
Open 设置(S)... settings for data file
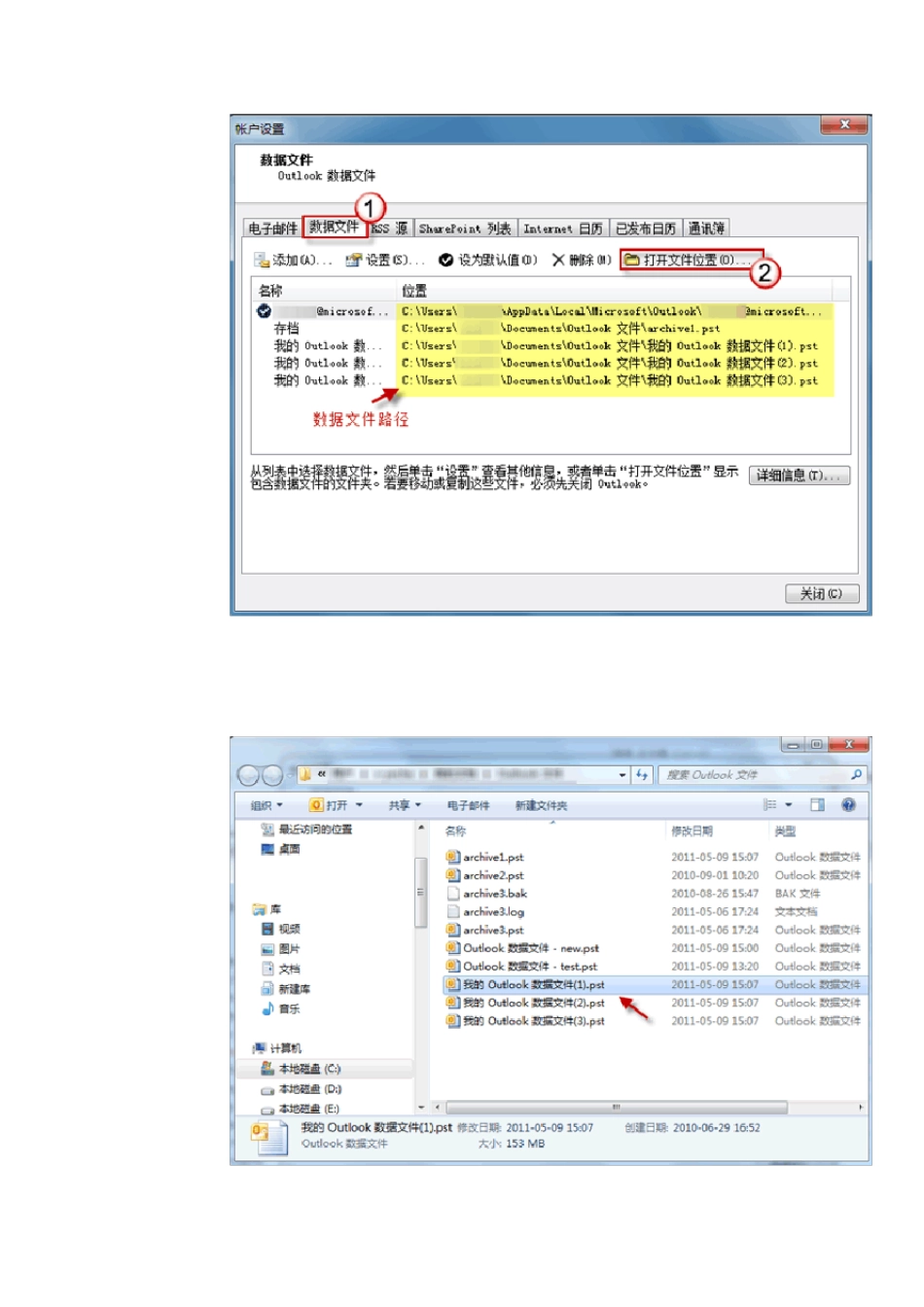385,260
